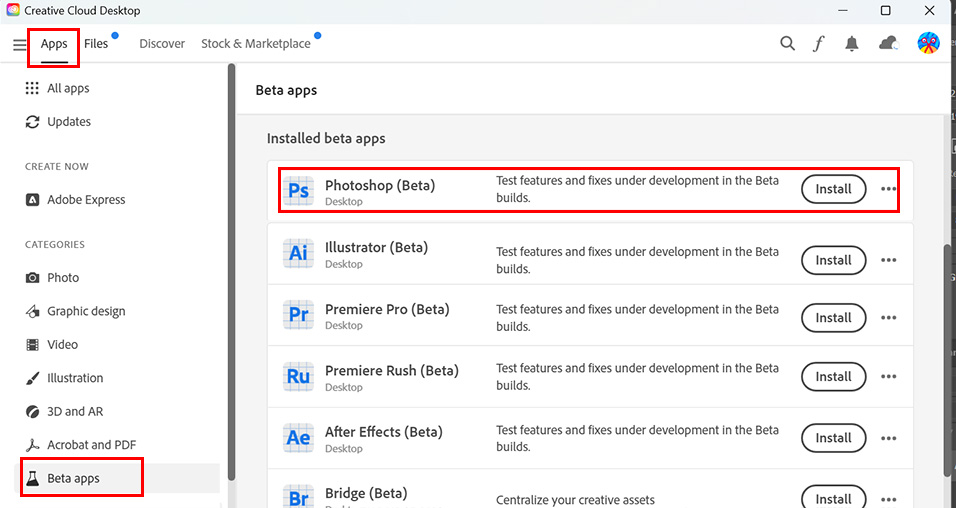Open the user account avatar
The height and width of the screenshot is (508, 956).
[929, 44]
